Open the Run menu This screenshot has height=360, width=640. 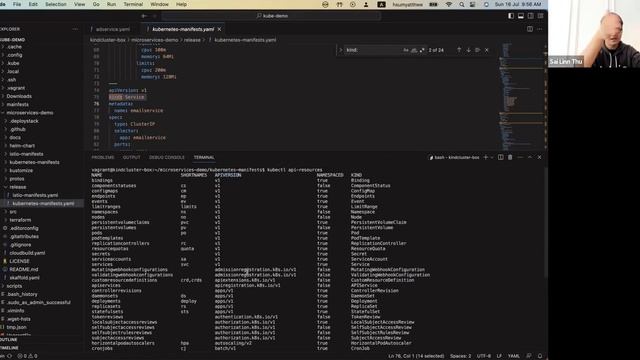point(111,4)
